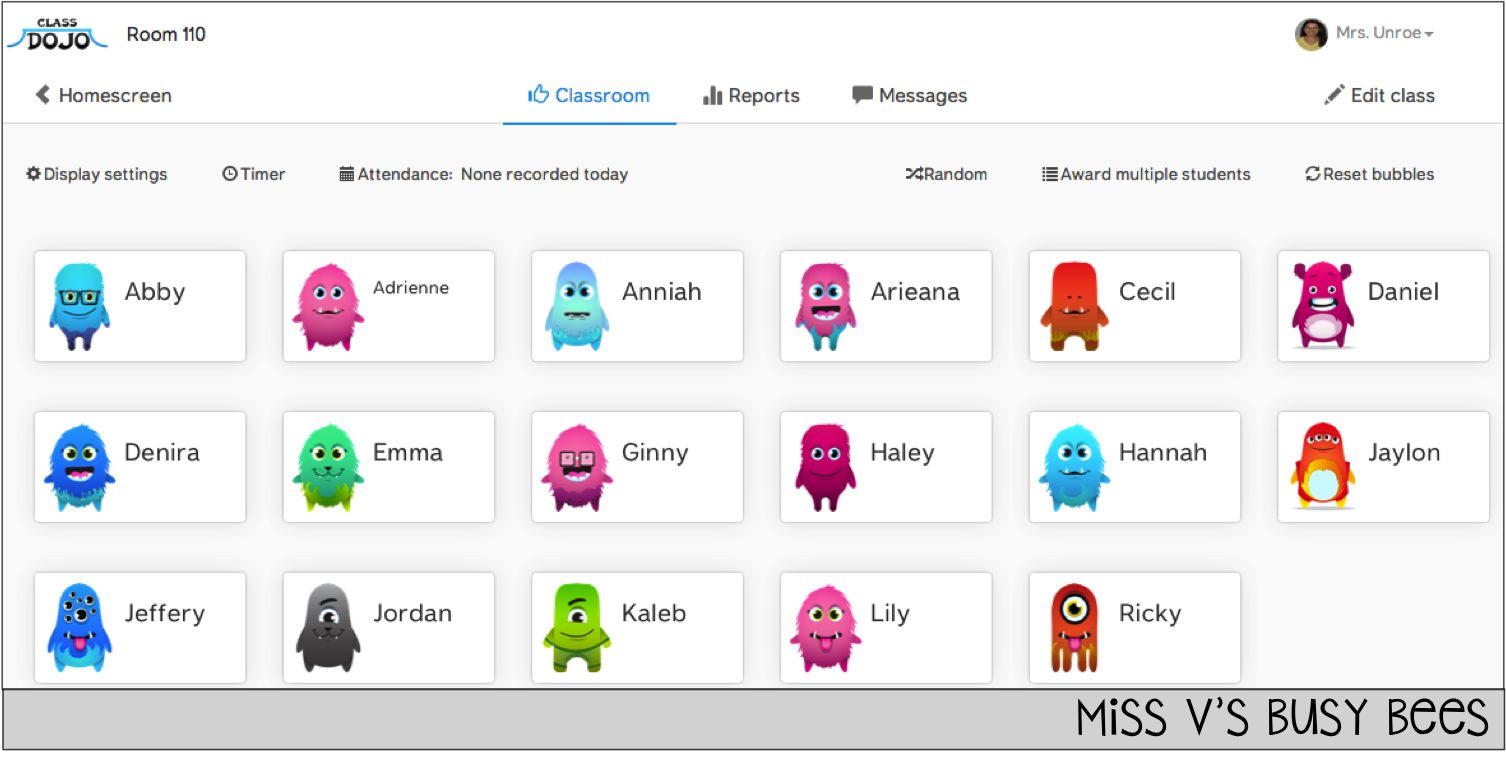This screenshot has width=1506, height=758.
Task: Open Jaylon's student card
Action: 1383,466
